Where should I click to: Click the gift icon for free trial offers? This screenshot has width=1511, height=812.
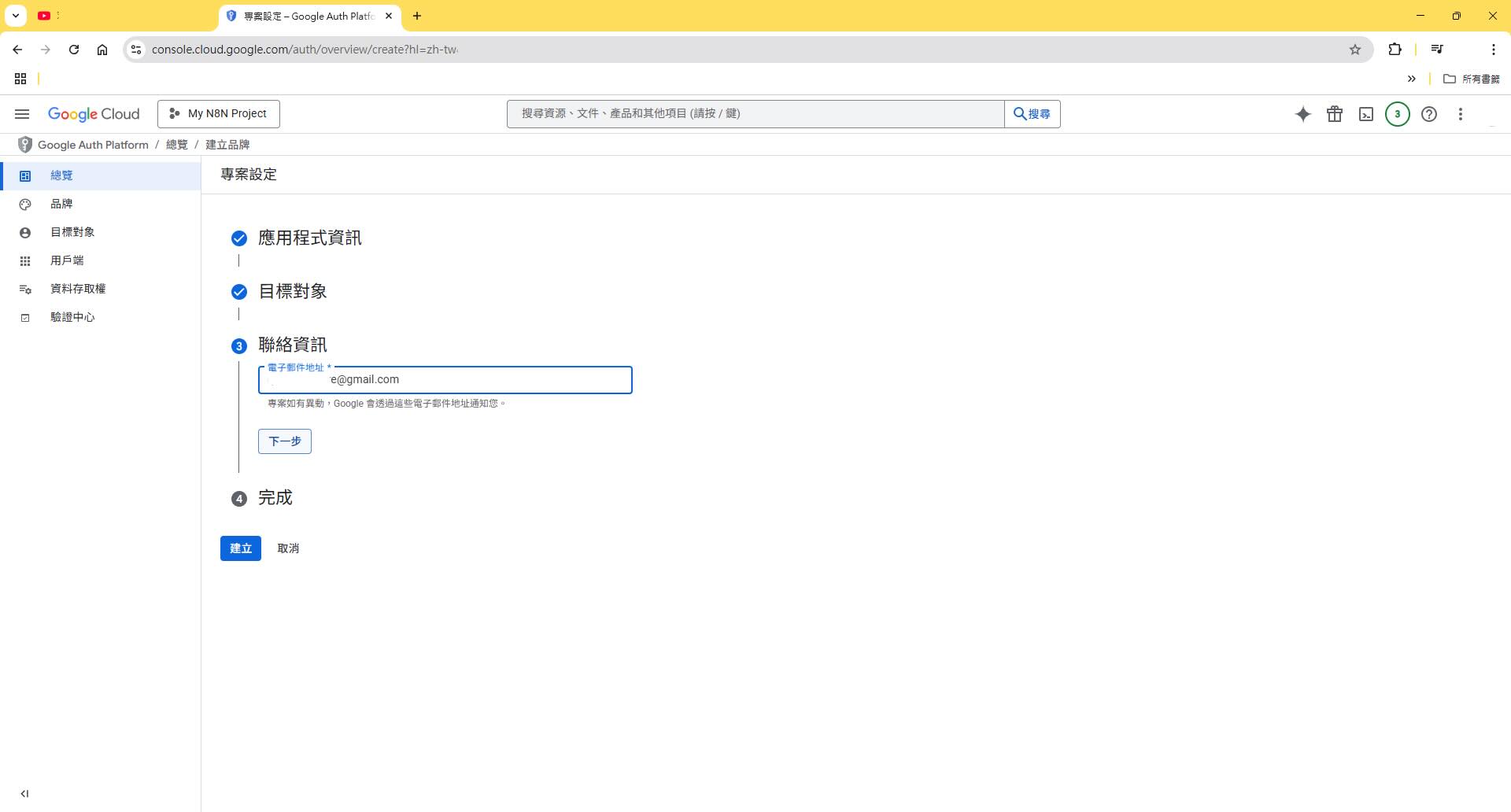1335,114
